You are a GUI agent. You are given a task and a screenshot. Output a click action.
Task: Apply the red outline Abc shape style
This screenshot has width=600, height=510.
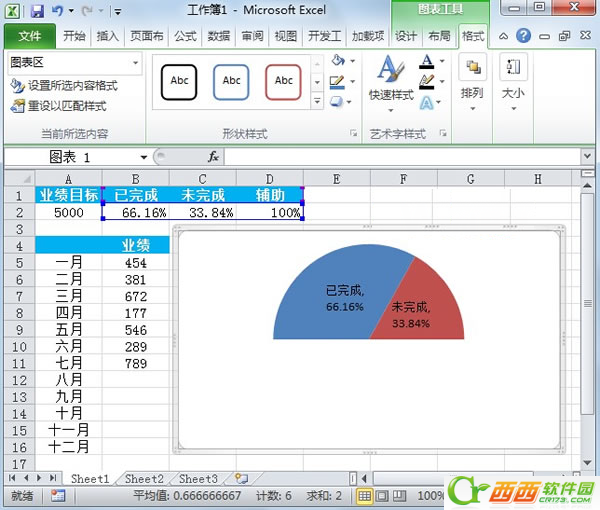(283, 82)
